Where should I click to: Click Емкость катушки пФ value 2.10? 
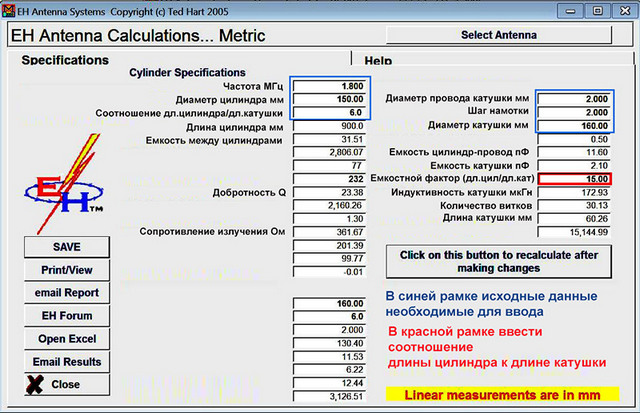click(574, 165)
